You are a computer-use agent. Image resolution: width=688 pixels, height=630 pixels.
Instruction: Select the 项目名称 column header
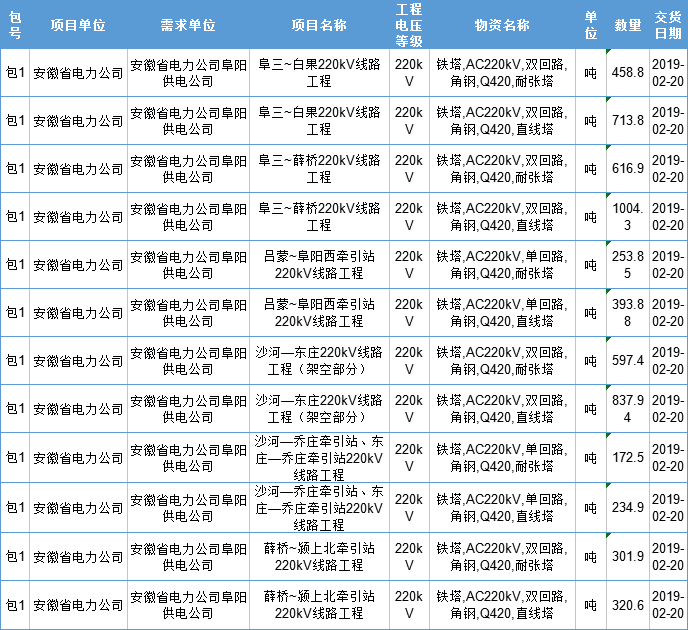pos(319,25)
